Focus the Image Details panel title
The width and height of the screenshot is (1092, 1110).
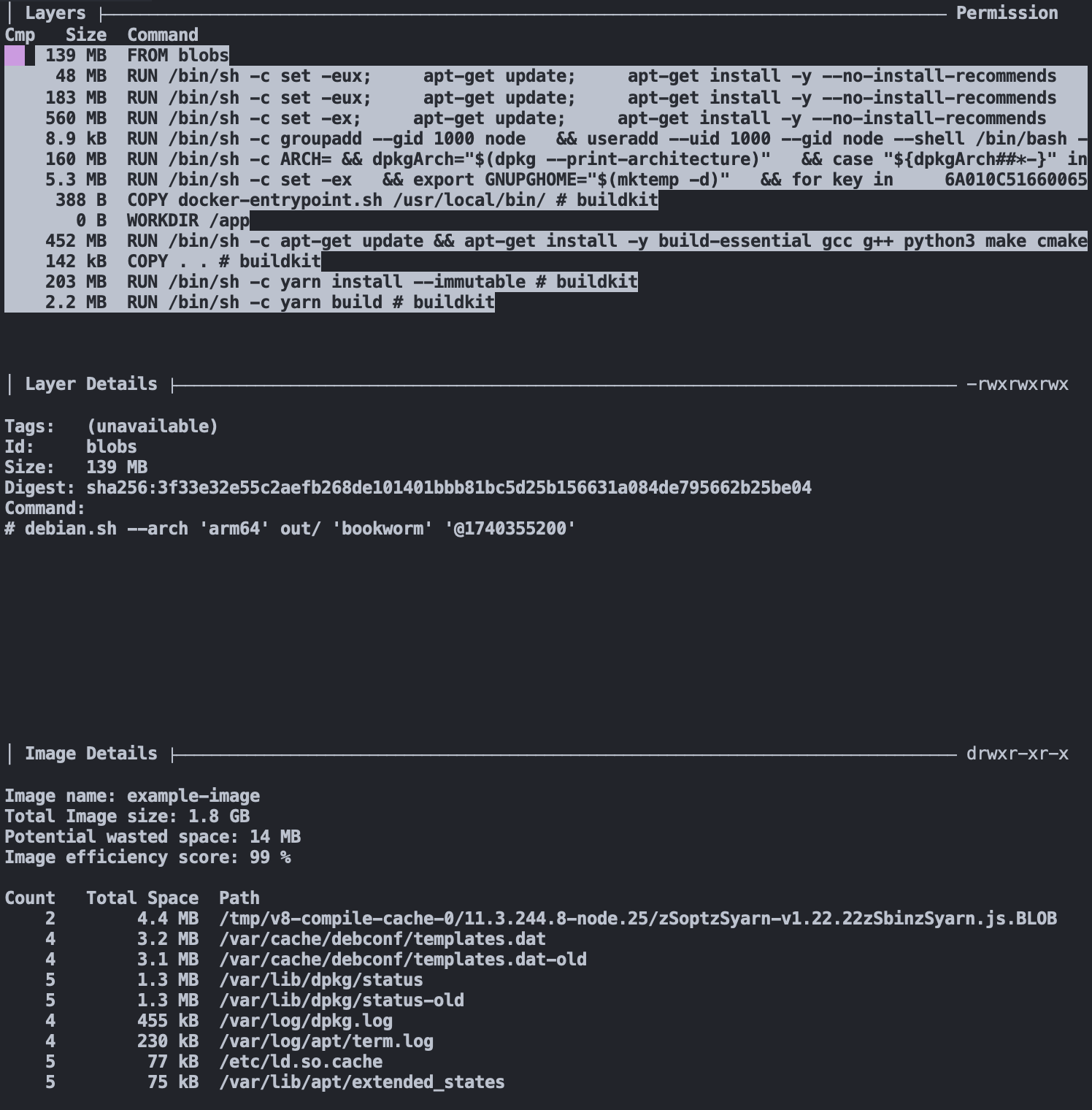[x=91, y=754]
